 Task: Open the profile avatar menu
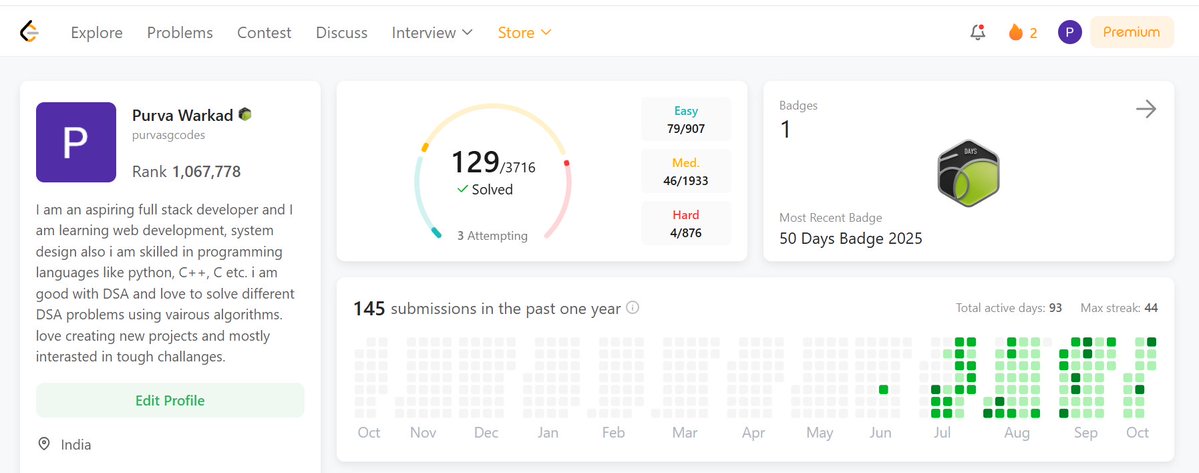point(1070,32)
